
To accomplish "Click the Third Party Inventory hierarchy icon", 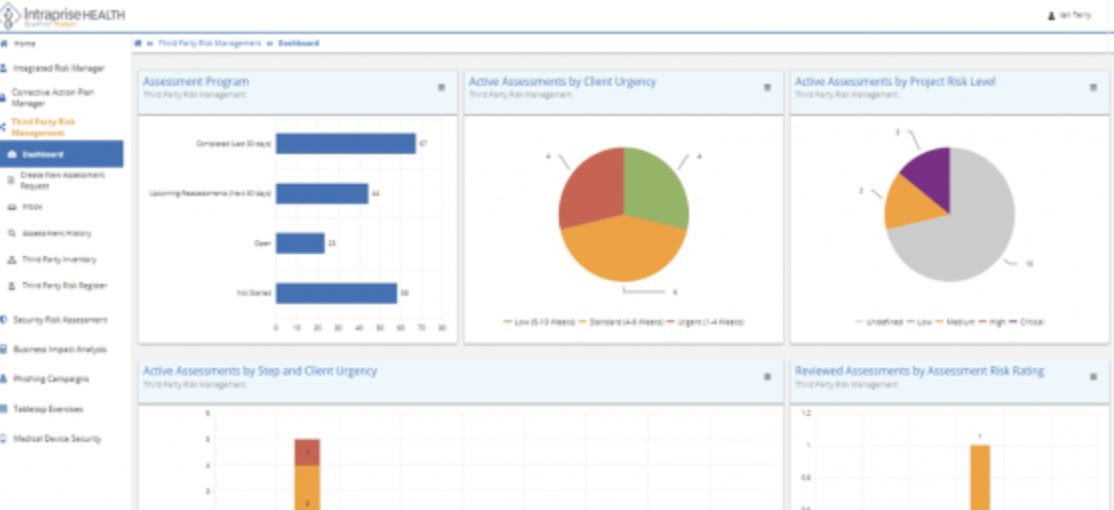I will (x=11, y=260).
